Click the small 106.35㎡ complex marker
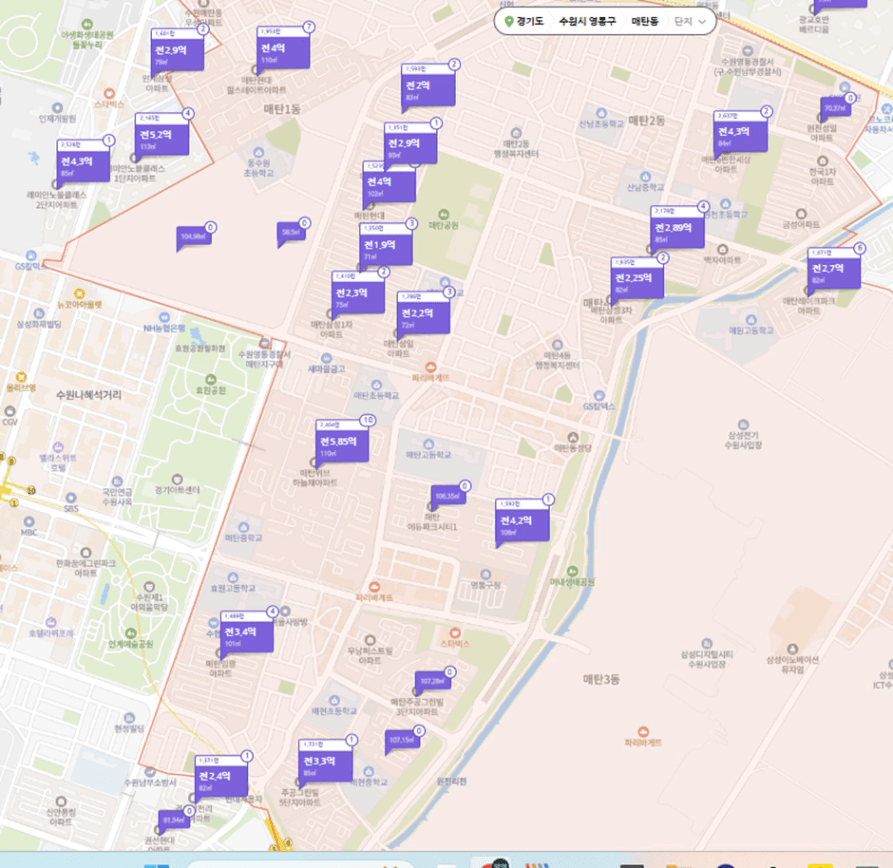The height and width of the screenshot is (868, 893). 447,496
